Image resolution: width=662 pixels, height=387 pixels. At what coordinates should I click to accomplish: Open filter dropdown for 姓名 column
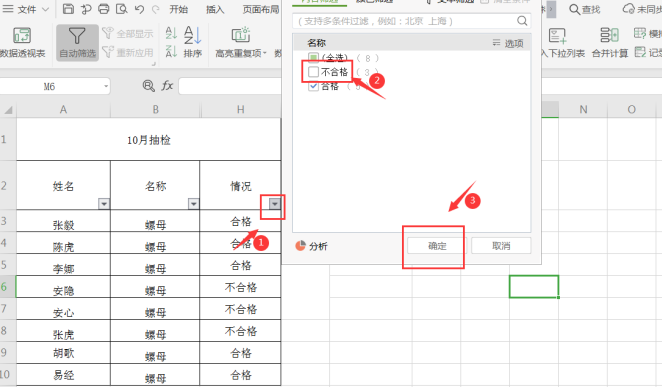click(x=104, y=204)
